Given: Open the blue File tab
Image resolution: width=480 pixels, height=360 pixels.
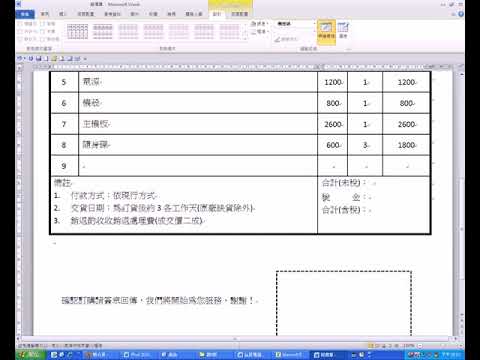Looking at the screenshot, I should point(25,14).
